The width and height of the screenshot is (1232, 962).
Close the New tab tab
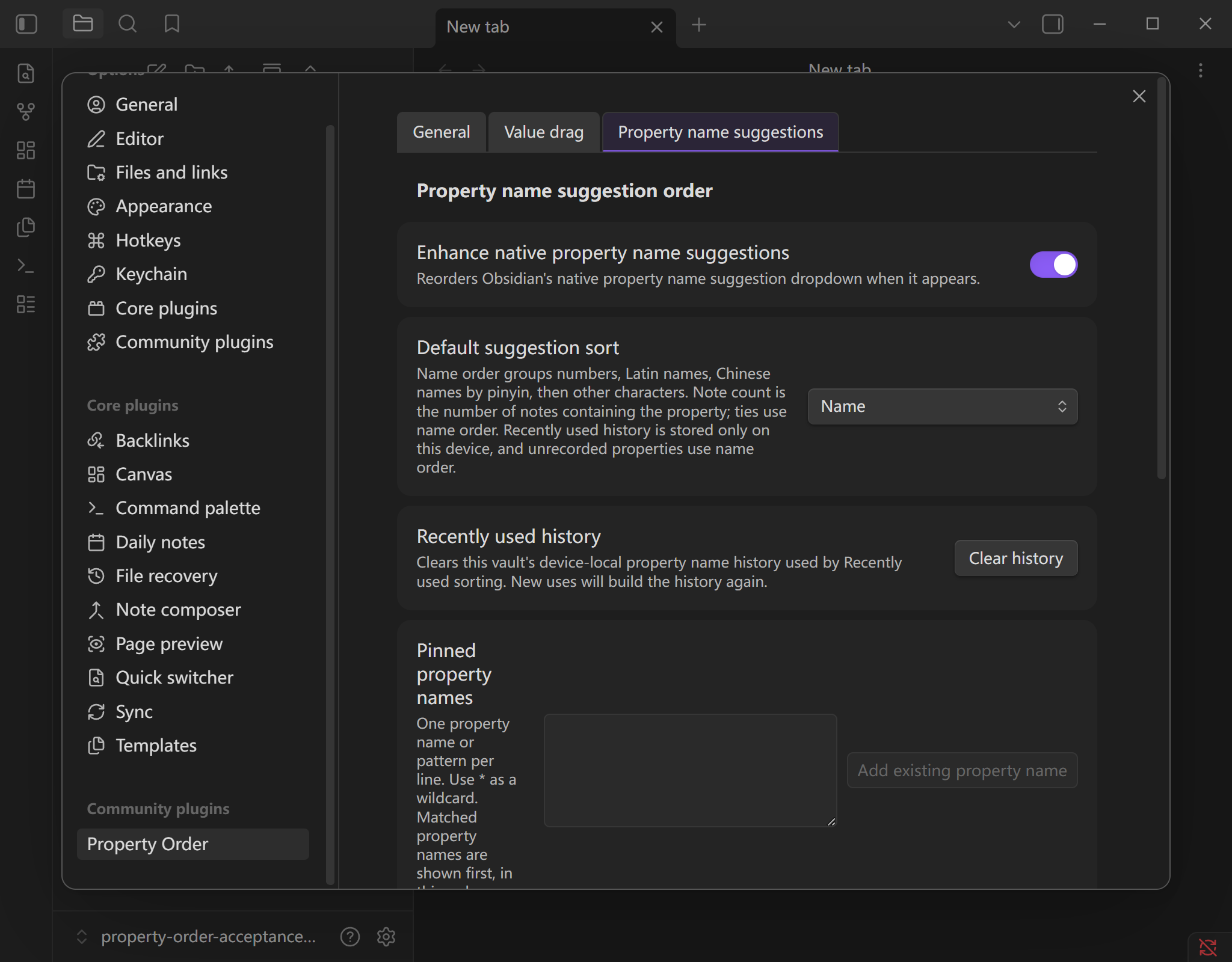[657, 27]
